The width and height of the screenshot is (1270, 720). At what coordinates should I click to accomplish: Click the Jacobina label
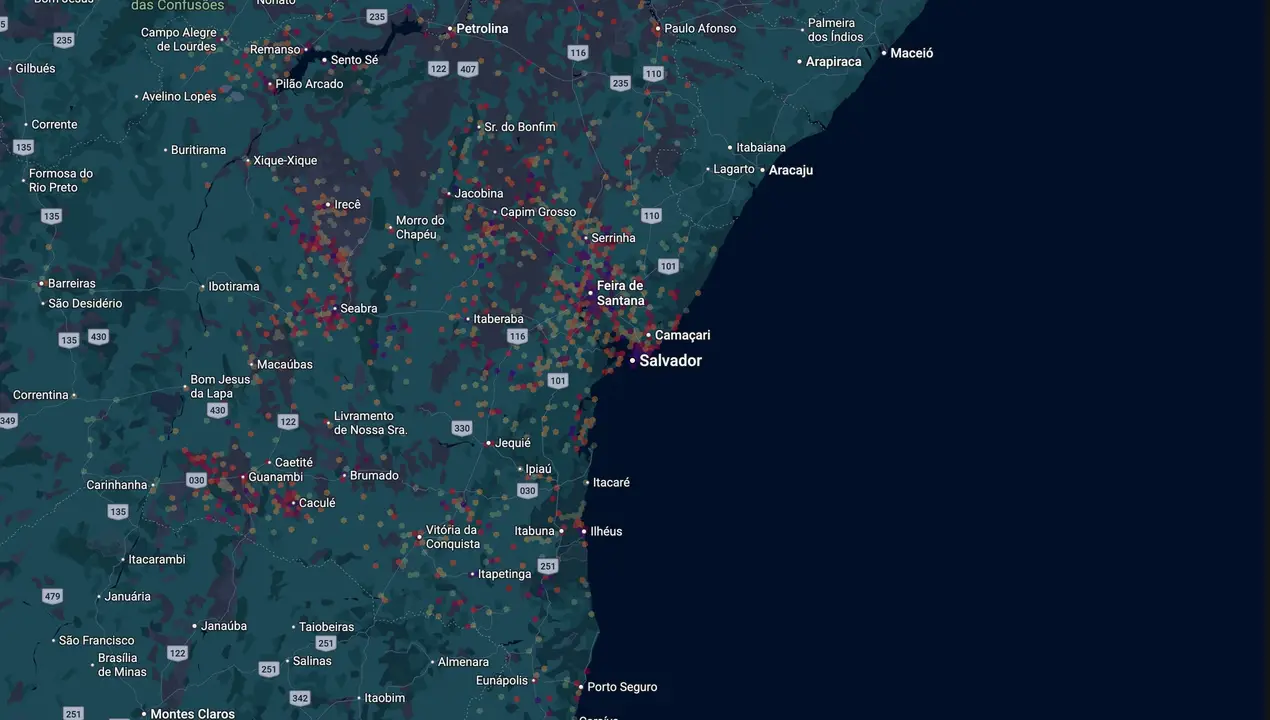point(479,193)
